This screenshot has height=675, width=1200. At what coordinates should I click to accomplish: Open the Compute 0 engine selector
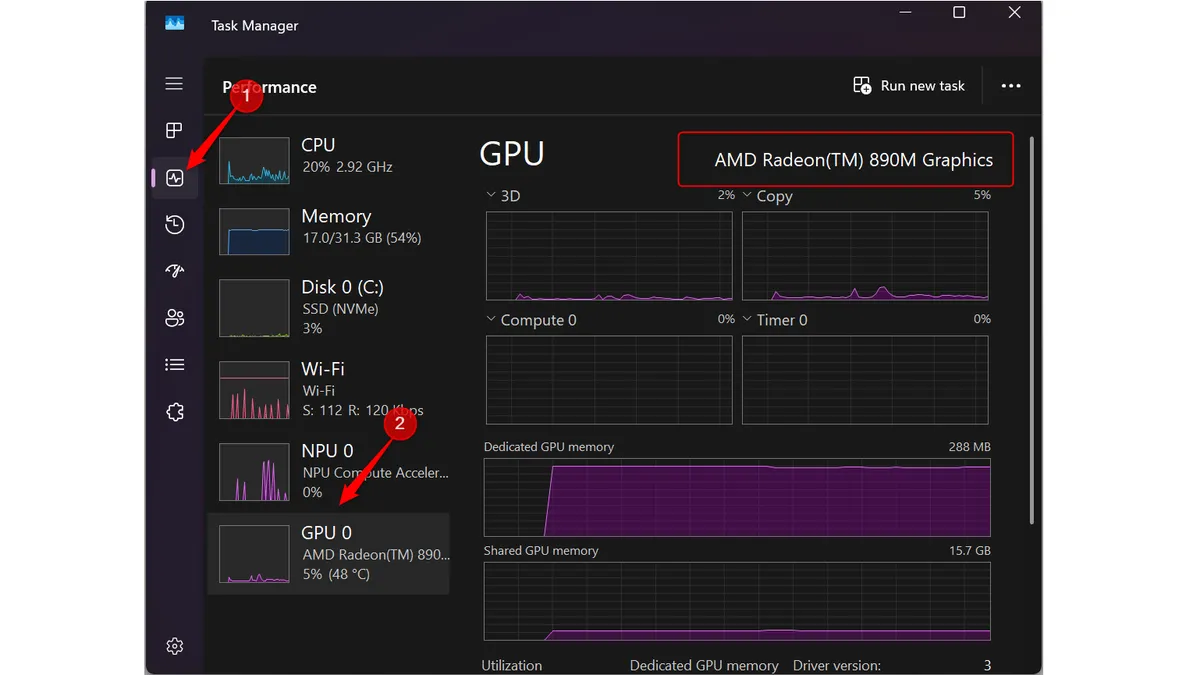pos(490,319)
